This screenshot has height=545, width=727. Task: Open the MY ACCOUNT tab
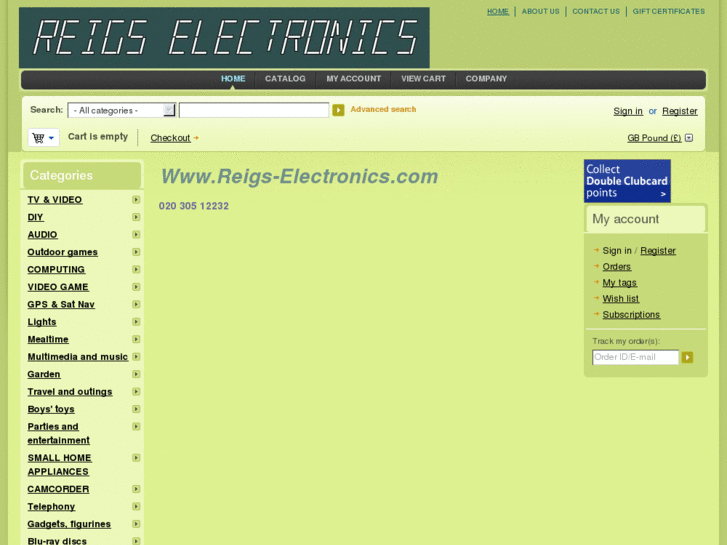(353, 79)
